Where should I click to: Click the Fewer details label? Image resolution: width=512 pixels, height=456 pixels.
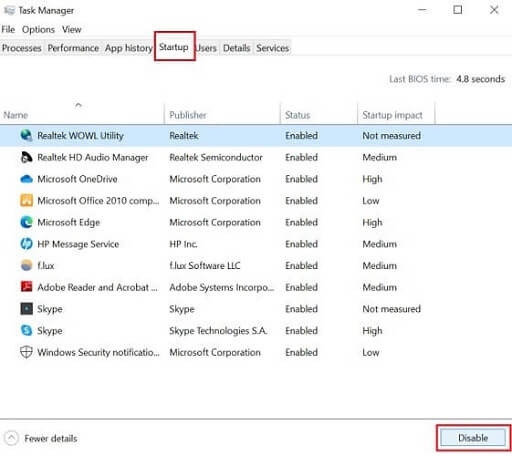[51, 438]
